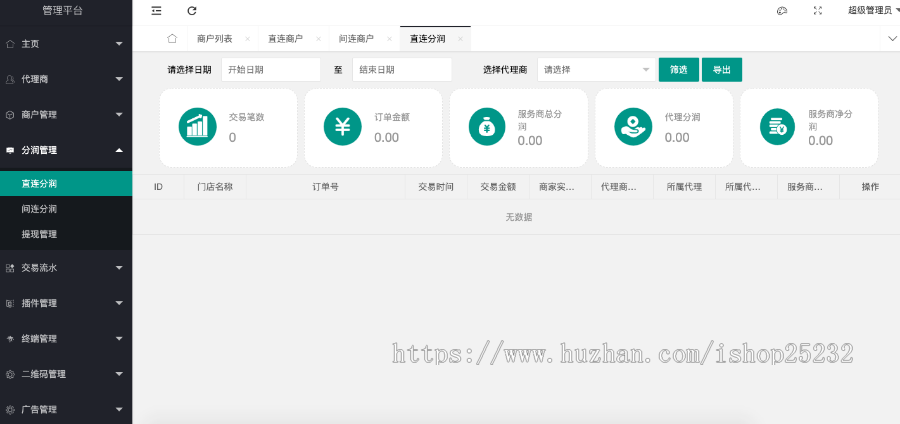Collapse the sidebar with the menu-fold icon
Viewport: 900px width, 424px height.
[156, 11]
